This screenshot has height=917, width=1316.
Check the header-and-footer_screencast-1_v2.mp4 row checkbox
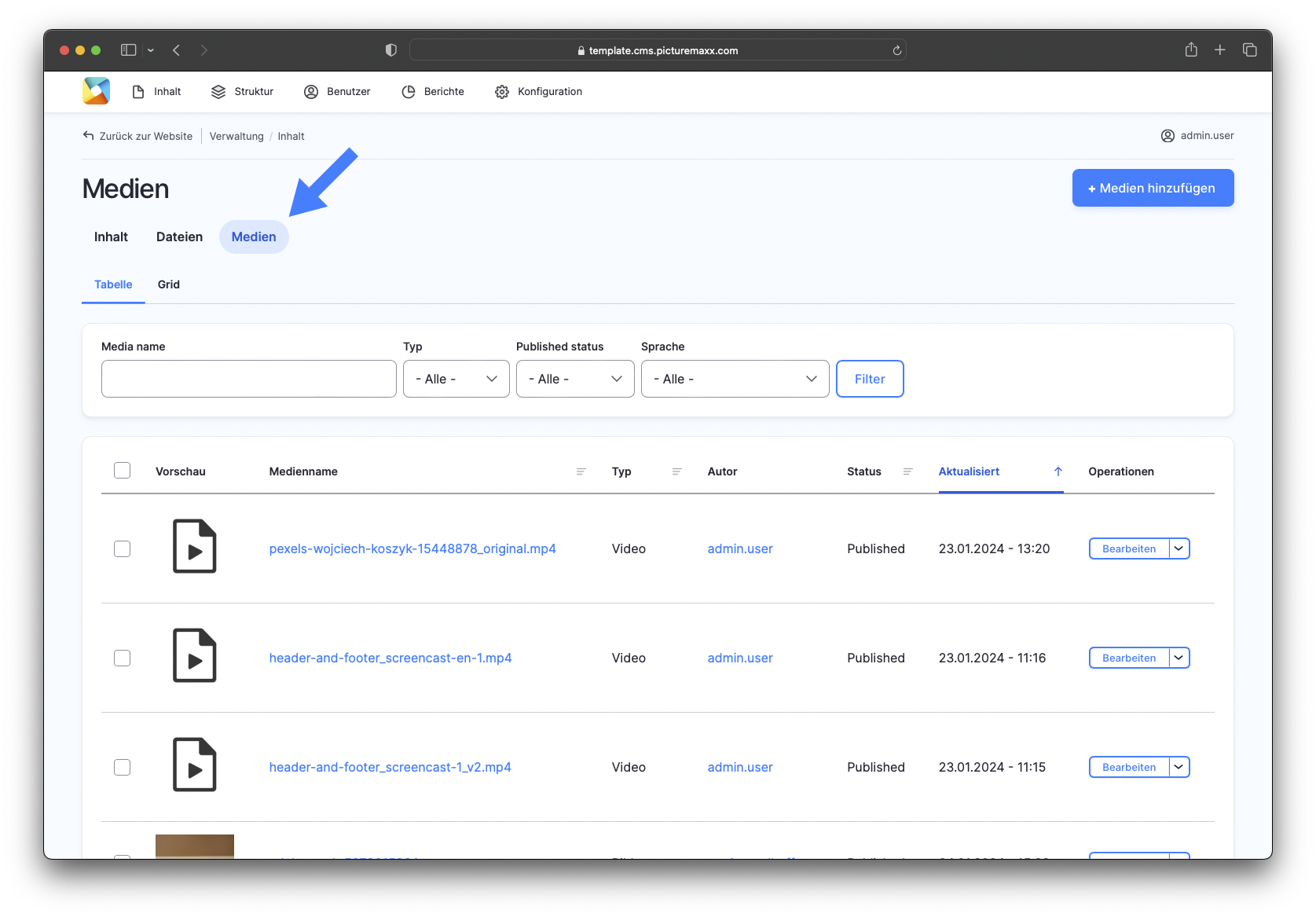tap(122, 767)
